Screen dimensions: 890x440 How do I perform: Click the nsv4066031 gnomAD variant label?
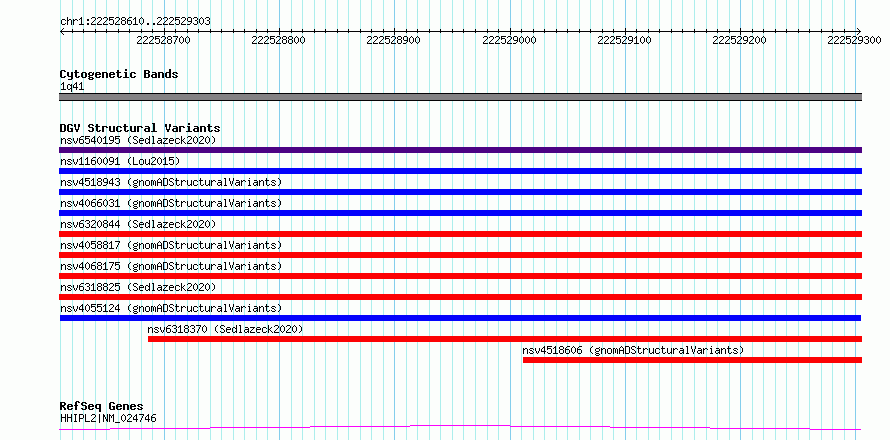click(x=171, y=203)
